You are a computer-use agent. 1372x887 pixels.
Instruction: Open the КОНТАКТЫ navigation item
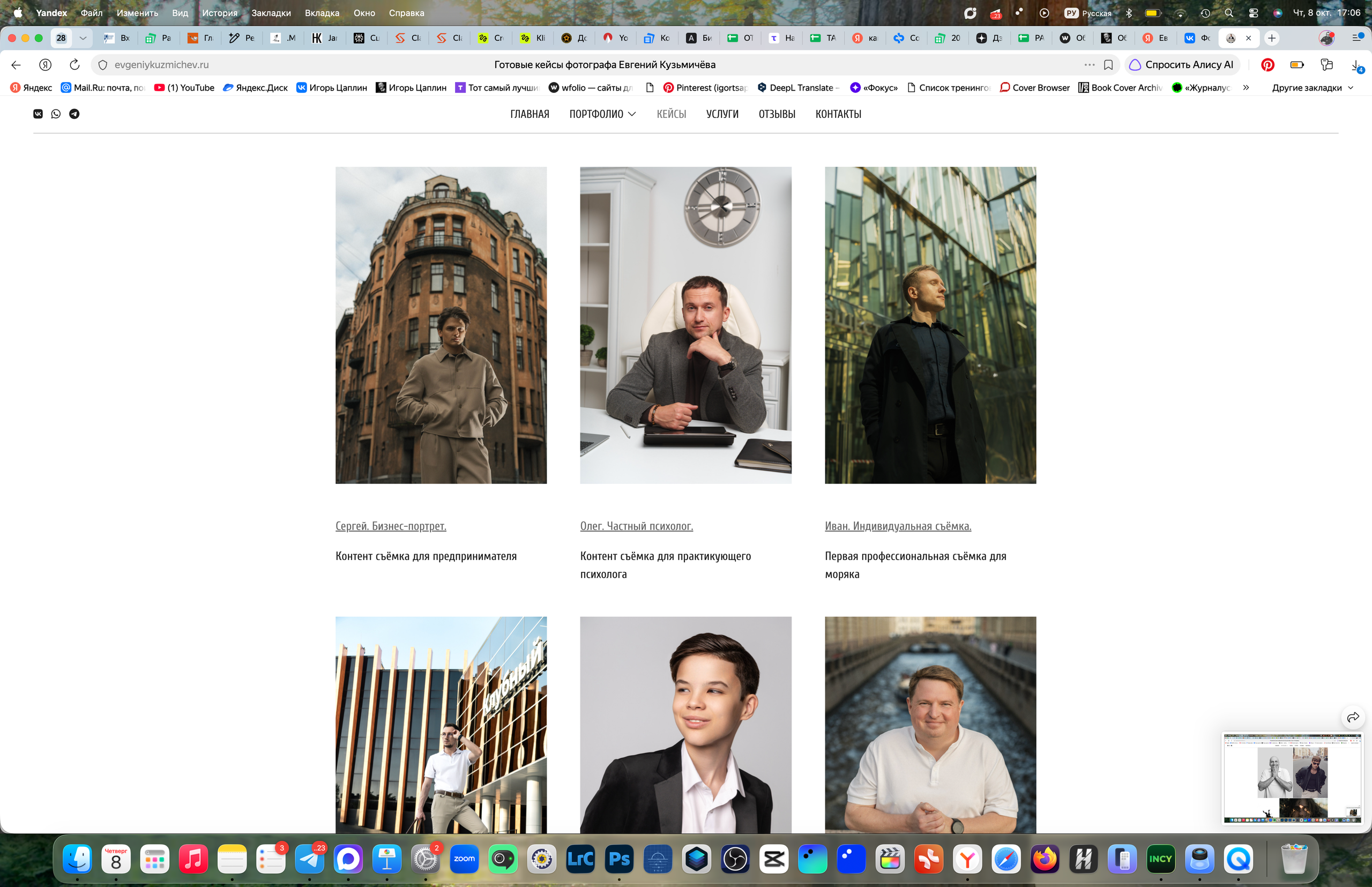pyautogui.click(x=838, y=114)
